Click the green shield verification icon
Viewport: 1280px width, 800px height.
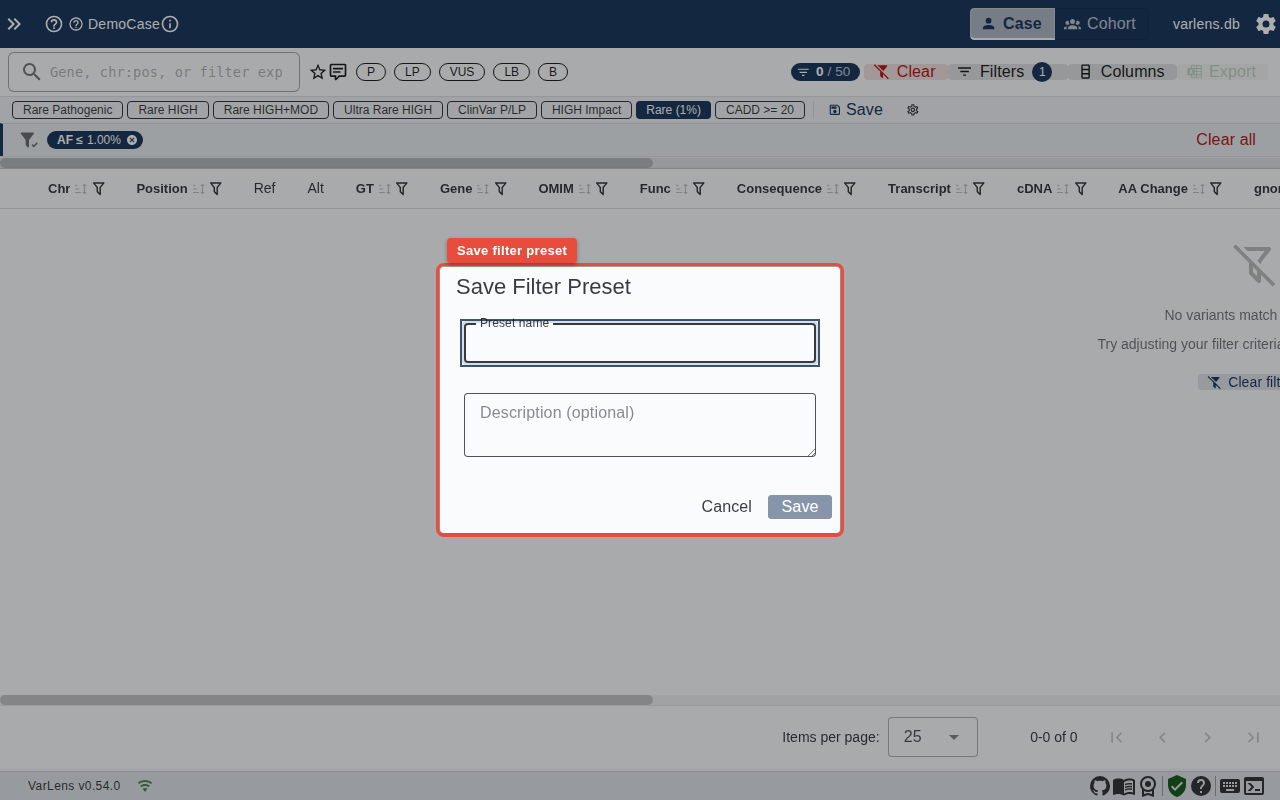click(1176, 786)
